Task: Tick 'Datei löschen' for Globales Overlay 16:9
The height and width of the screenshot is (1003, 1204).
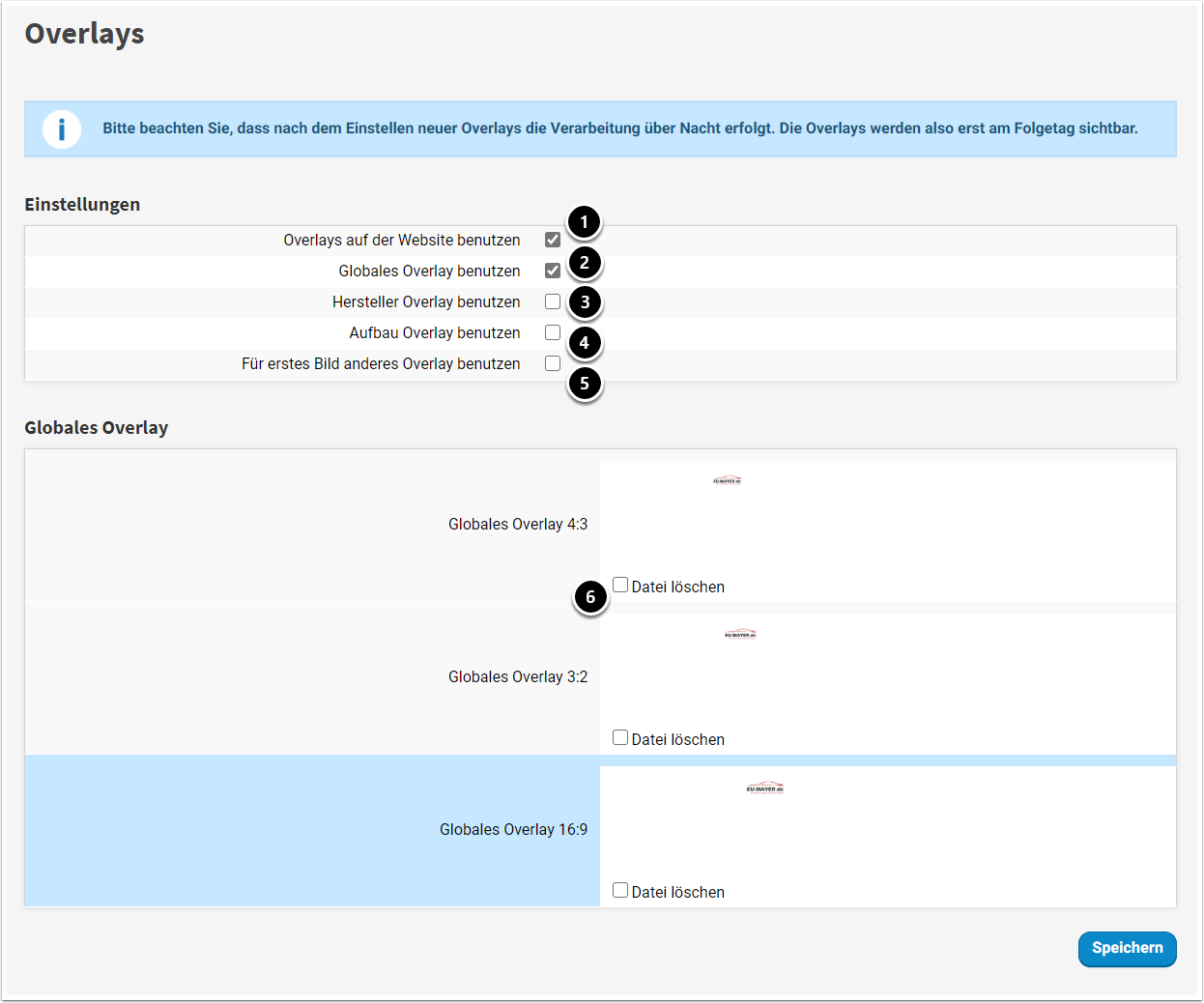Action: [x=620, y=890]
